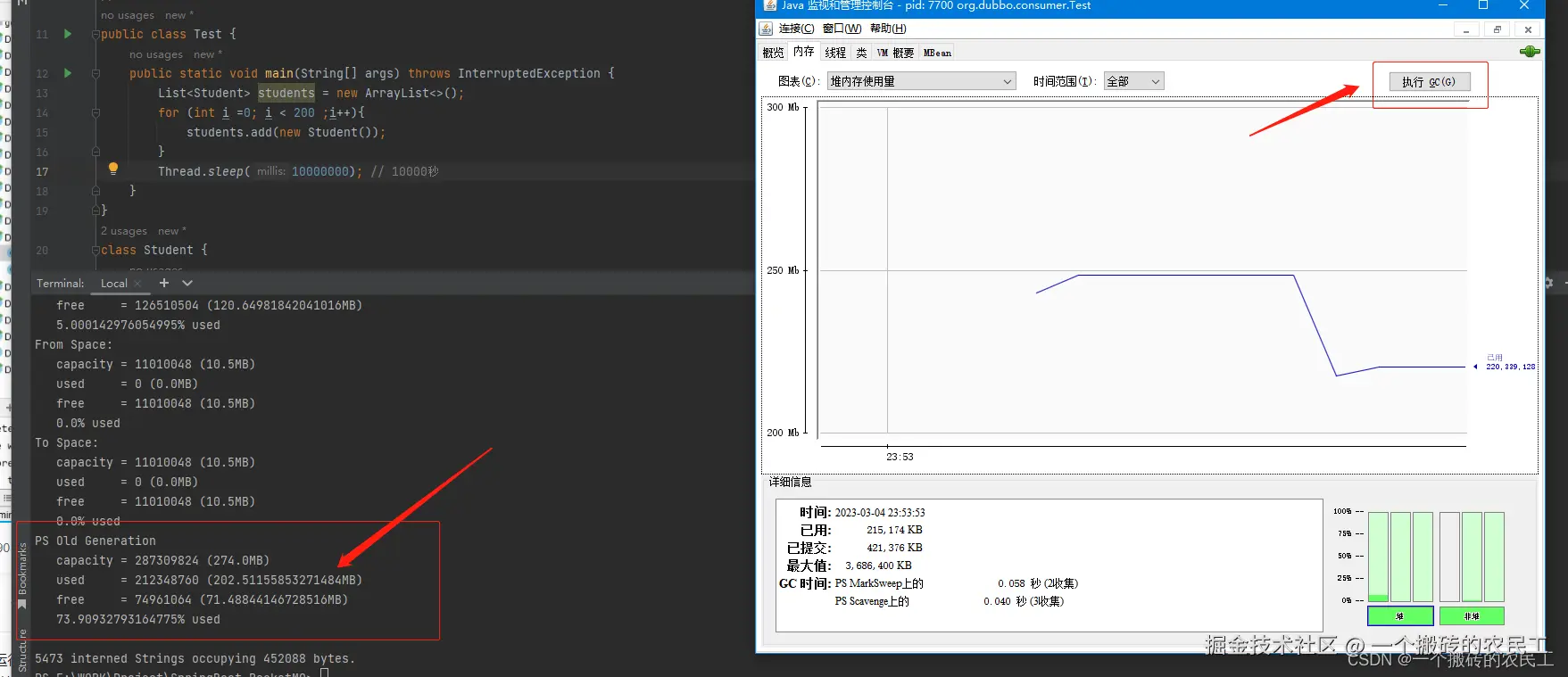Click the blue heap usage line in the chart
The image size is (1568, 677).
(x=1187, y=276)
